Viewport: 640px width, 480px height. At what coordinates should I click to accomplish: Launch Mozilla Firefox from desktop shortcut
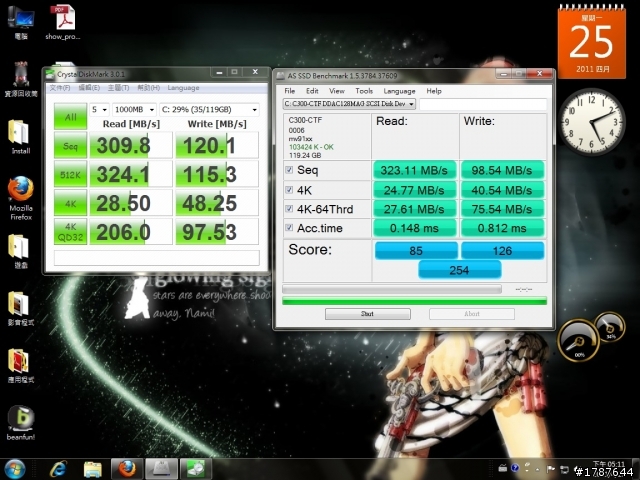21,198
